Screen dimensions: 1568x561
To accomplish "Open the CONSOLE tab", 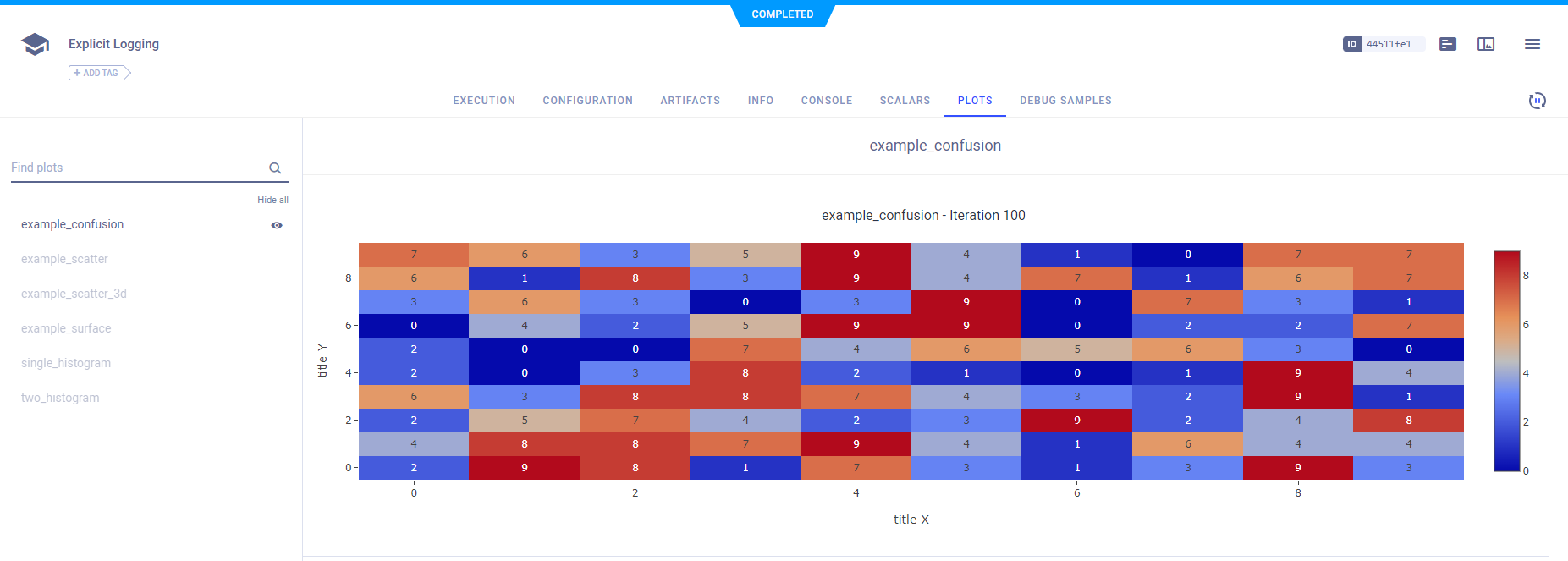I will [x=827, y=101].
